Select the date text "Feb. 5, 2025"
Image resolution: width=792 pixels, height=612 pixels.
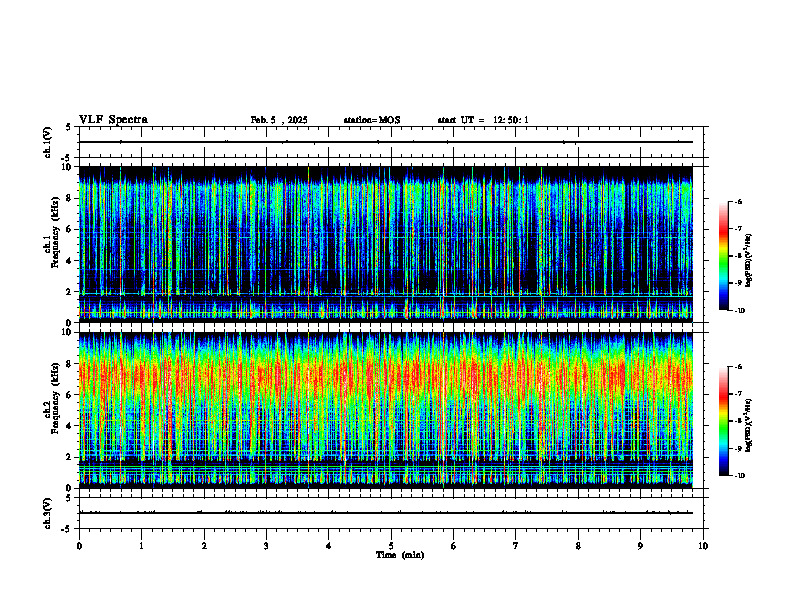279,120
